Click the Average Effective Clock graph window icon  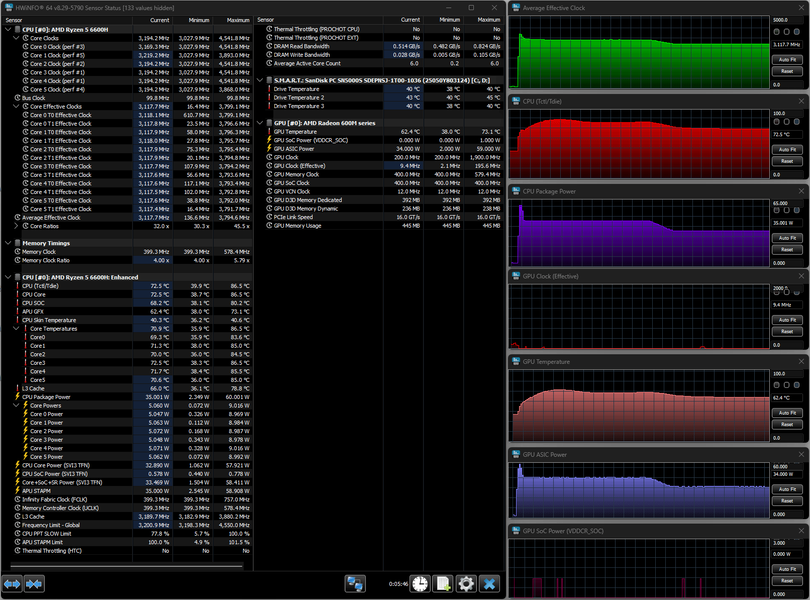coord(516,8)
